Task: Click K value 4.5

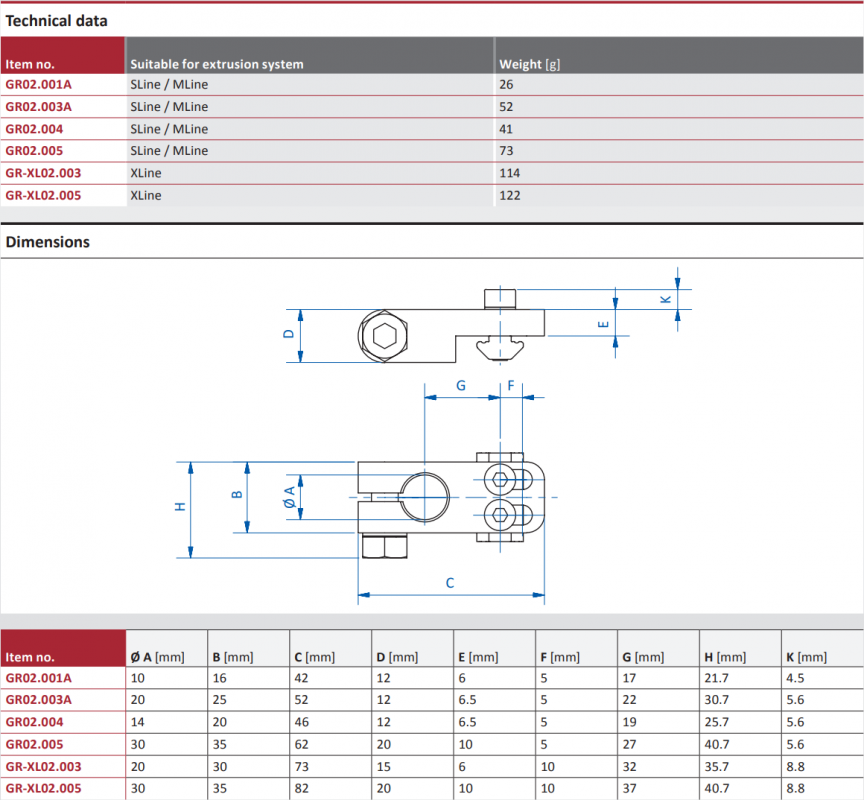Action: tap(795, 678)
